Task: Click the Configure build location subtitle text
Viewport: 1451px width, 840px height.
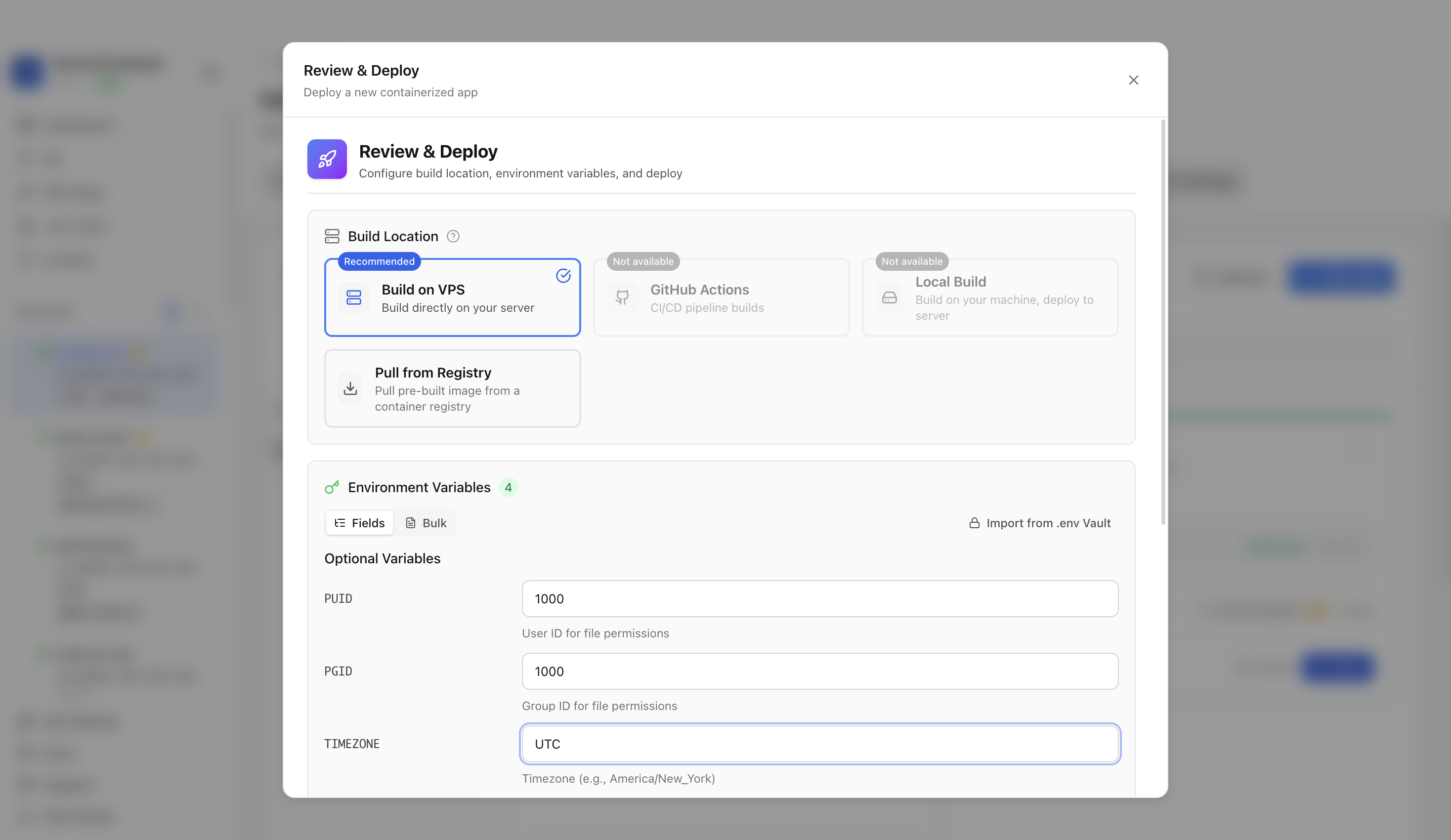Action: pyautogui.click(x=520, y=173)
